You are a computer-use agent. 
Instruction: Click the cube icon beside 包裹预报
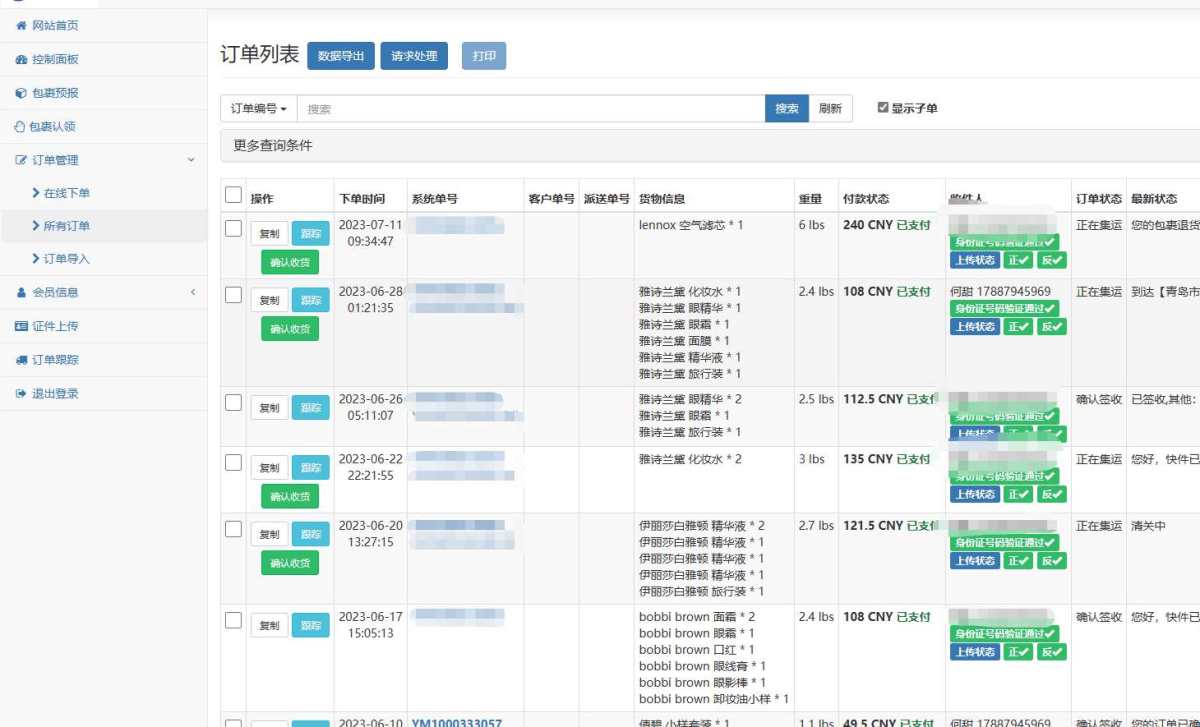coord(21,93)
